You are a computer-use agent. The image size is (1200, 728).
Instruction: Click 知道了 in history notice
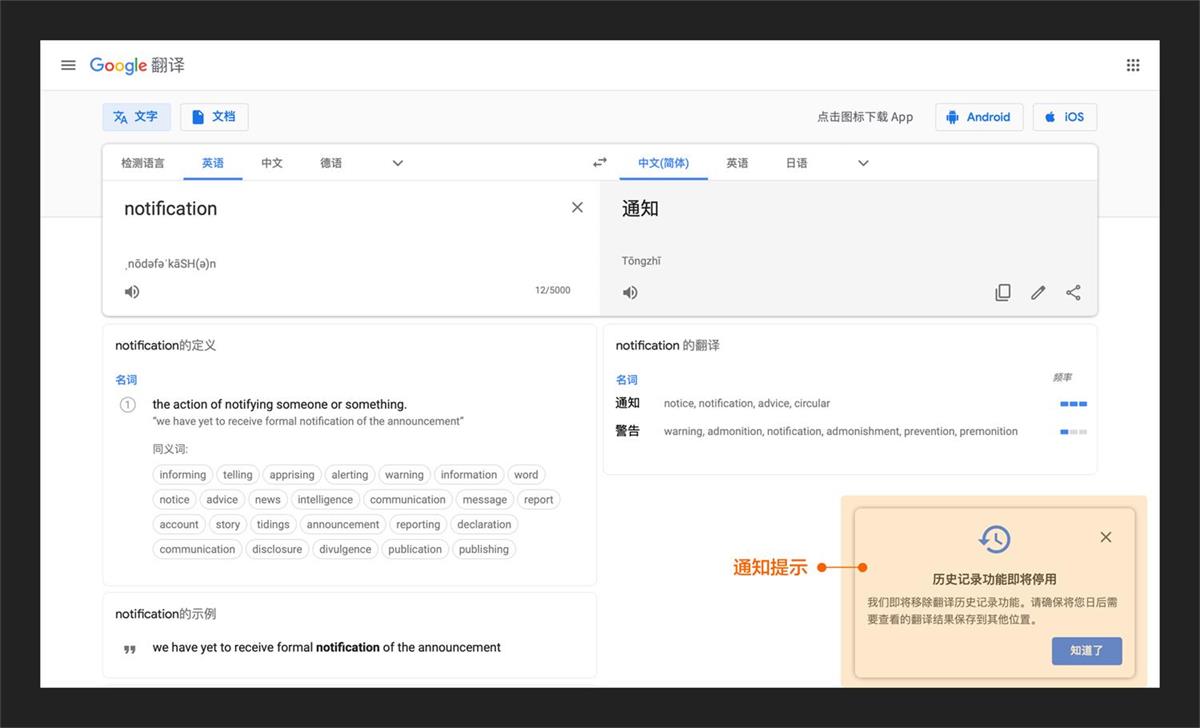(1086, 651)
